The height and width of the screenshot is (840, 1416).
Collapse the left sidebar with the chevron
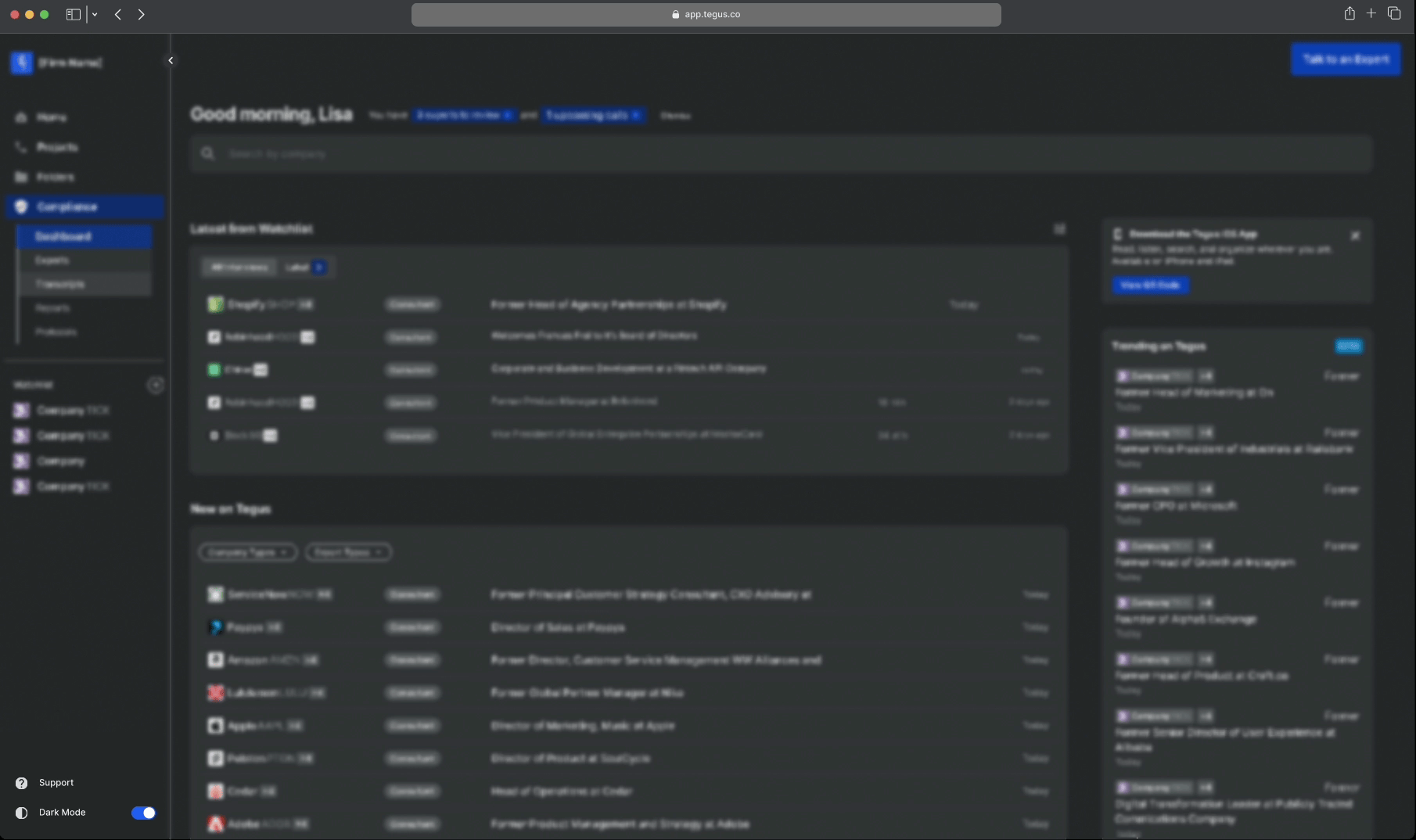tap(171, 60)
